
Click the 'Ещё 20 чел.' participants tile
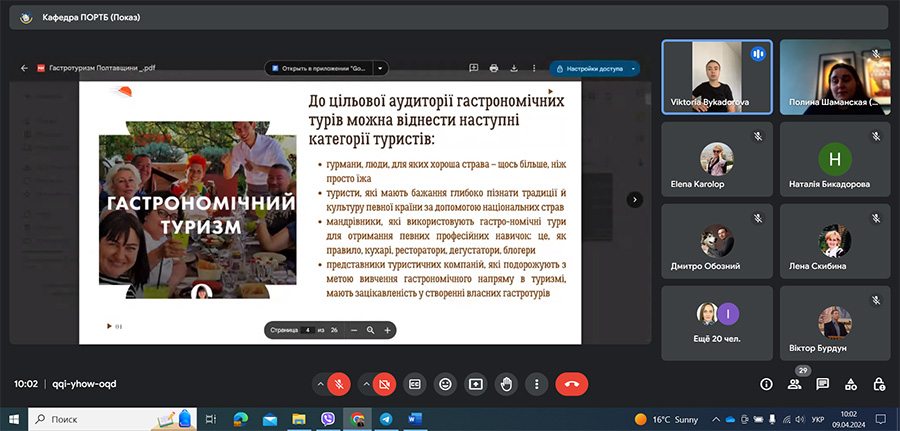coord(716,322)
